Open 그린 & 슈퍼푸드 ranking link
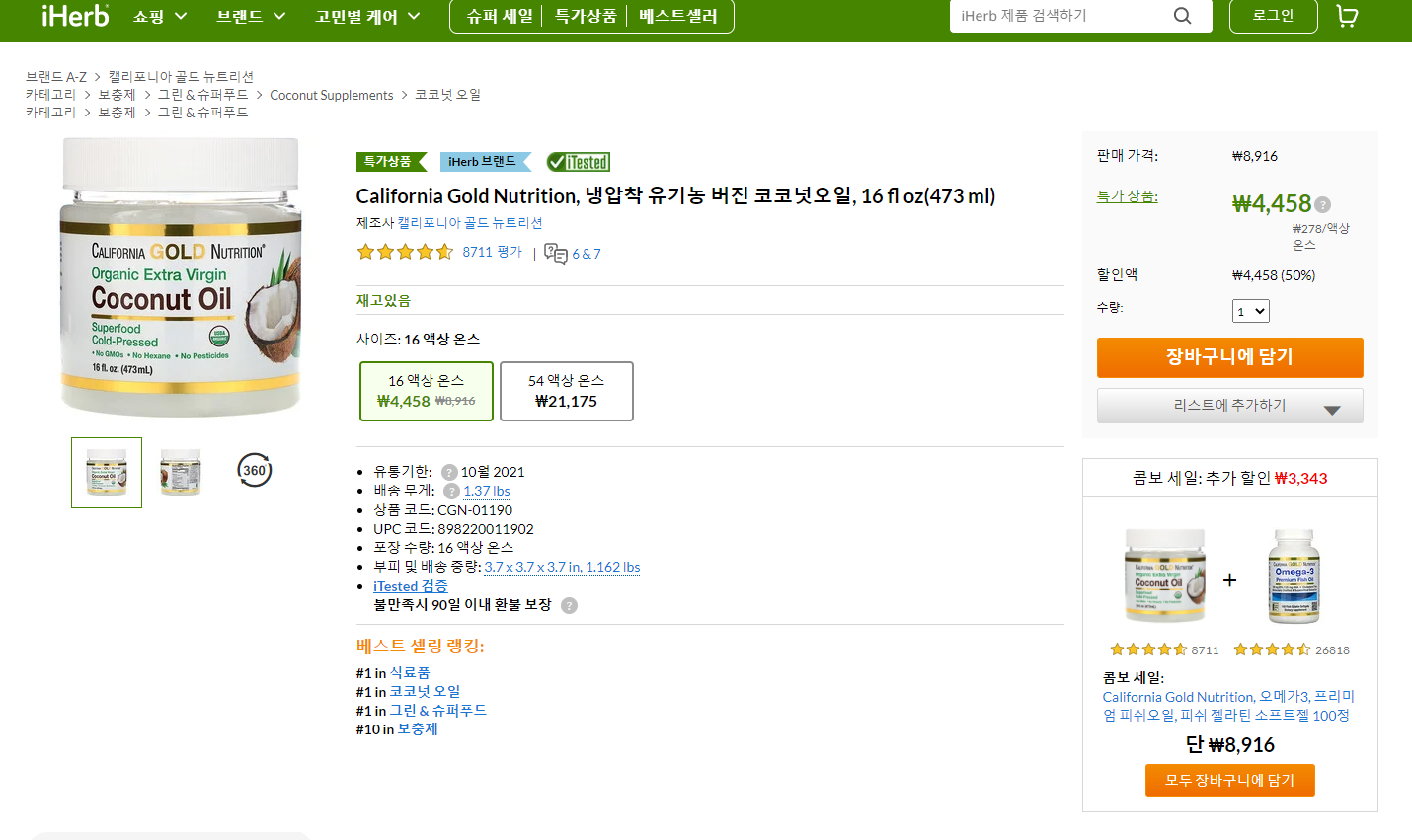The image size is (1412, 840). click(x=437, y=711)
